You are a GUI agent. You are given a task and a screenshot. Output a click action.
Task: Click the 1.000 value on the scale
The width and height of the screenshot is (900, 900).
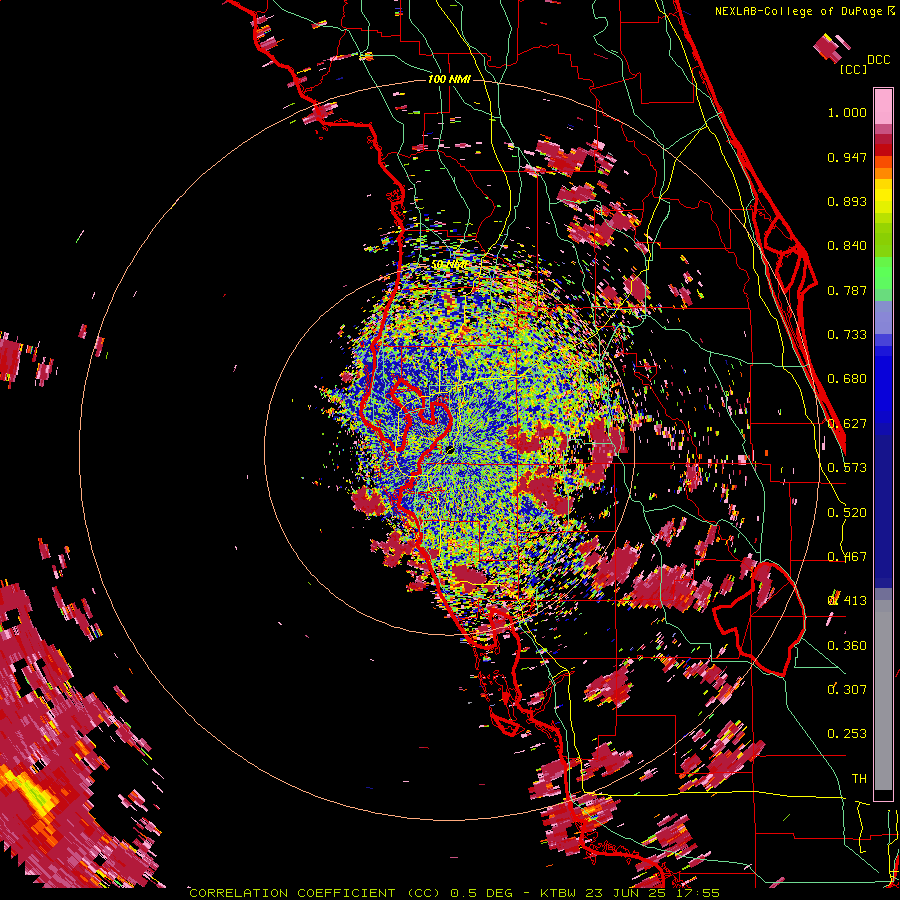(847, 112)
